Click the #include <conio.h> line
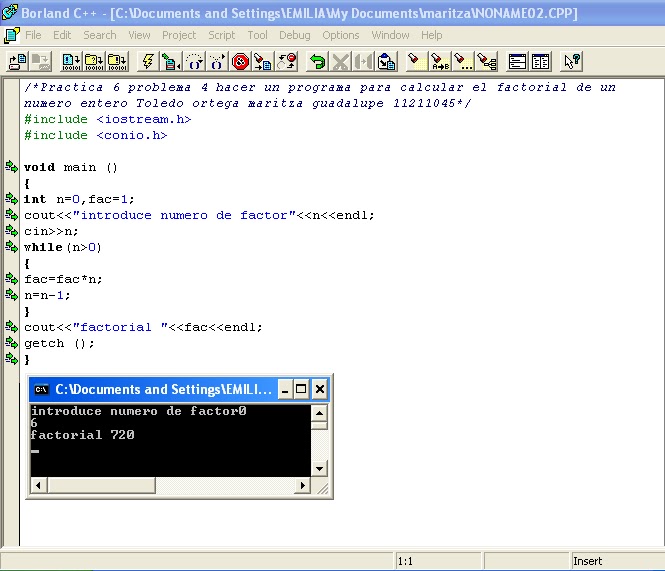 tap(96, 135)
